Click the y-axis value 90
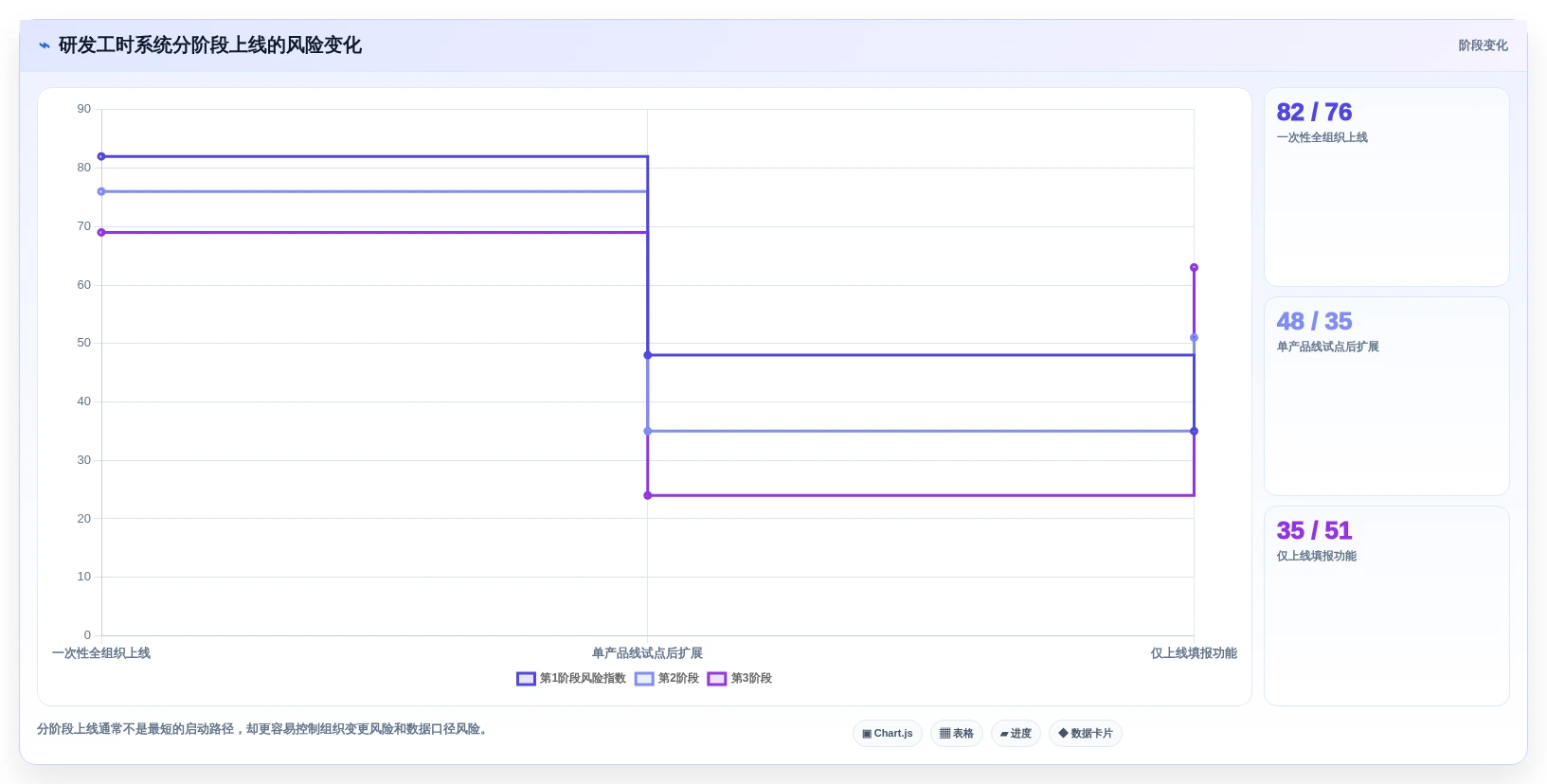 pyautogui.click(x=84, y=109)
